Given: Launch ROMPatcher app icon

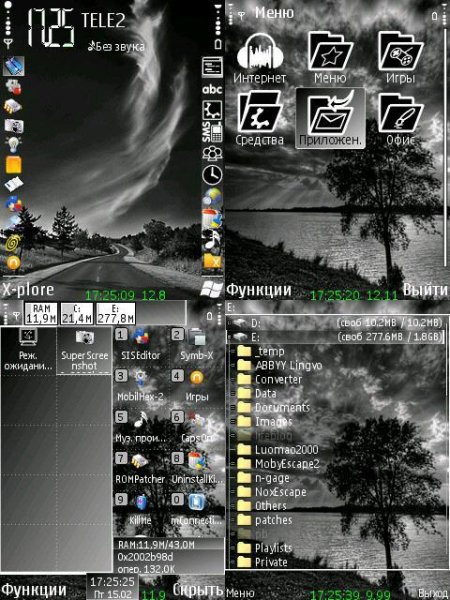Looking at the screenshot, I should pos(140,468).
